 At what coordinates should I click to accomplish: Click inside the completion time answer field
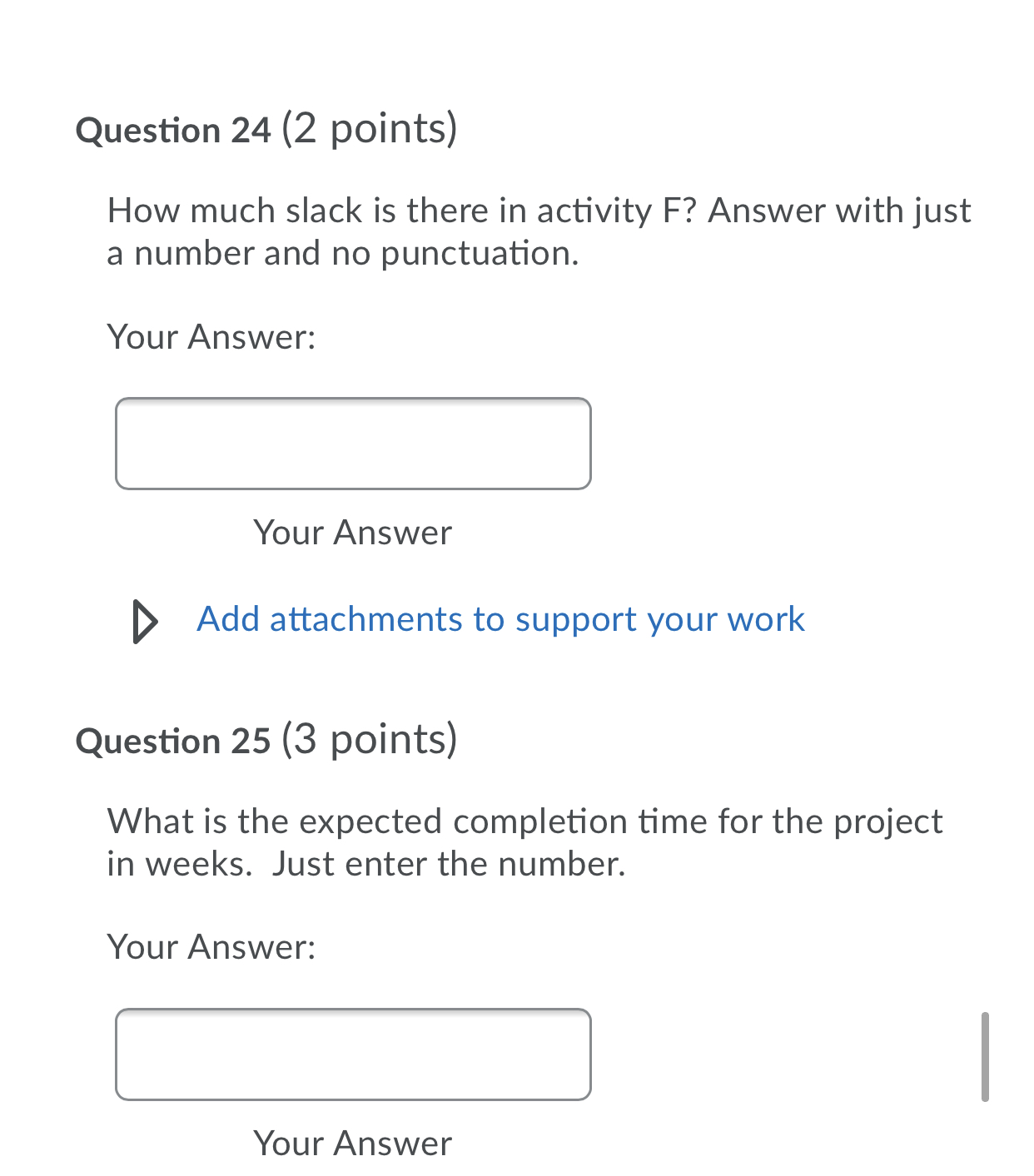click(353, 1054)
